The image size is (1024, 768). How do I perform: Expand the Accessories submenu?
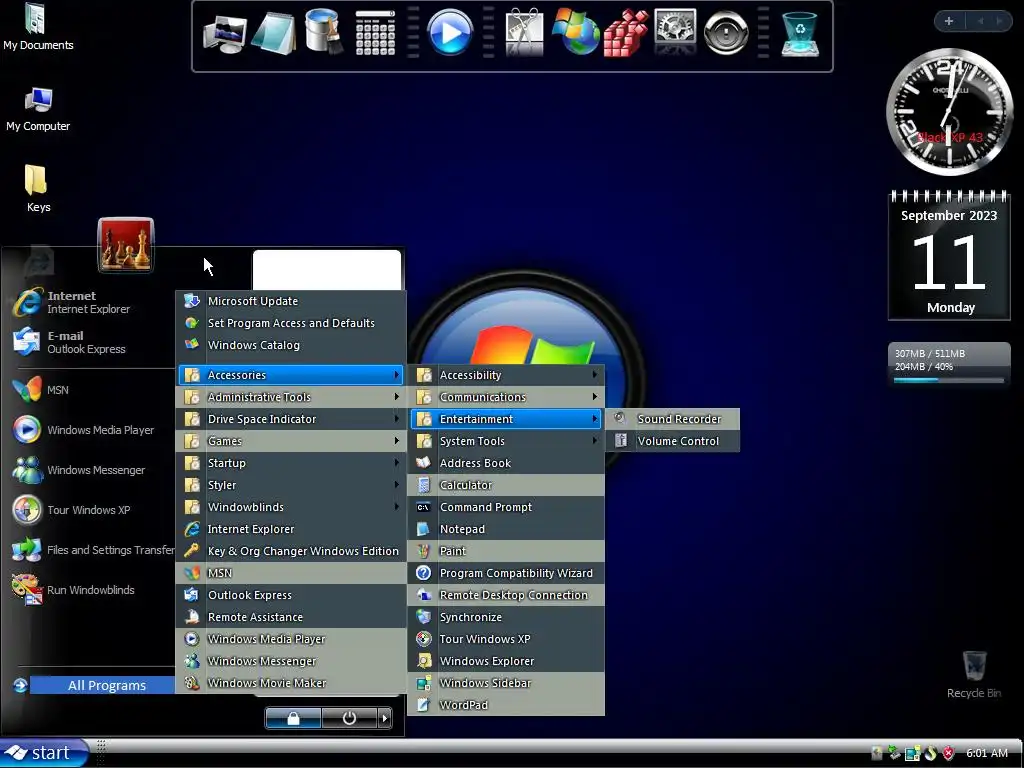coord(291,375)
